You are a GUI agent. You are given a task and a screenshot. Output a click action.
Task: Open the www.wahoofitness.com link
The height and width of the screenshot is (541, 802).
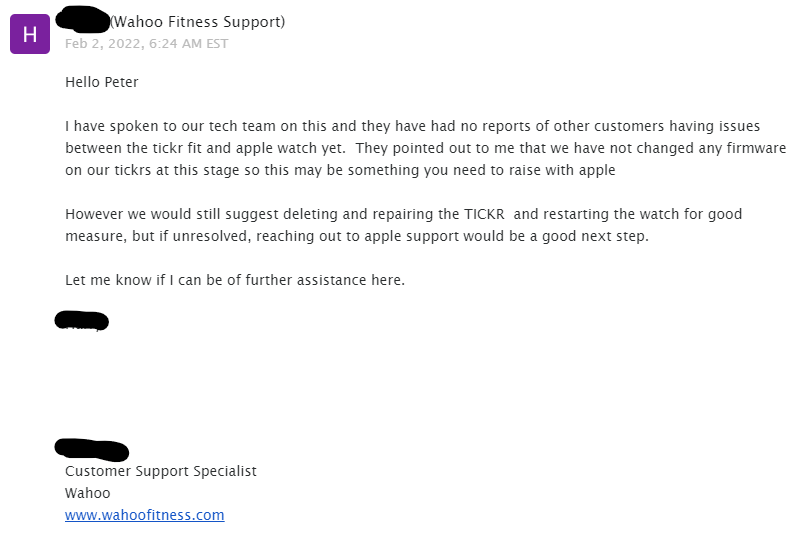[144, 514]
